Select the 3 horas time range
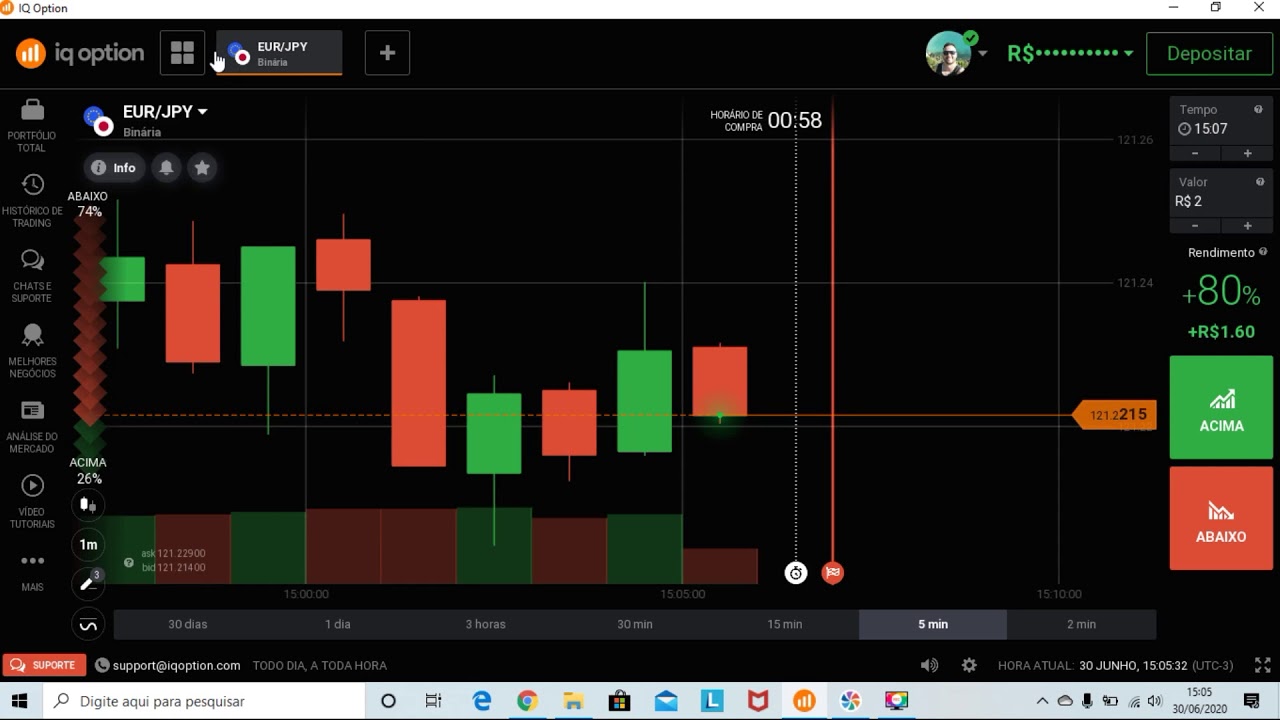Screen dimensions: 1280x720 pos(486,624)
